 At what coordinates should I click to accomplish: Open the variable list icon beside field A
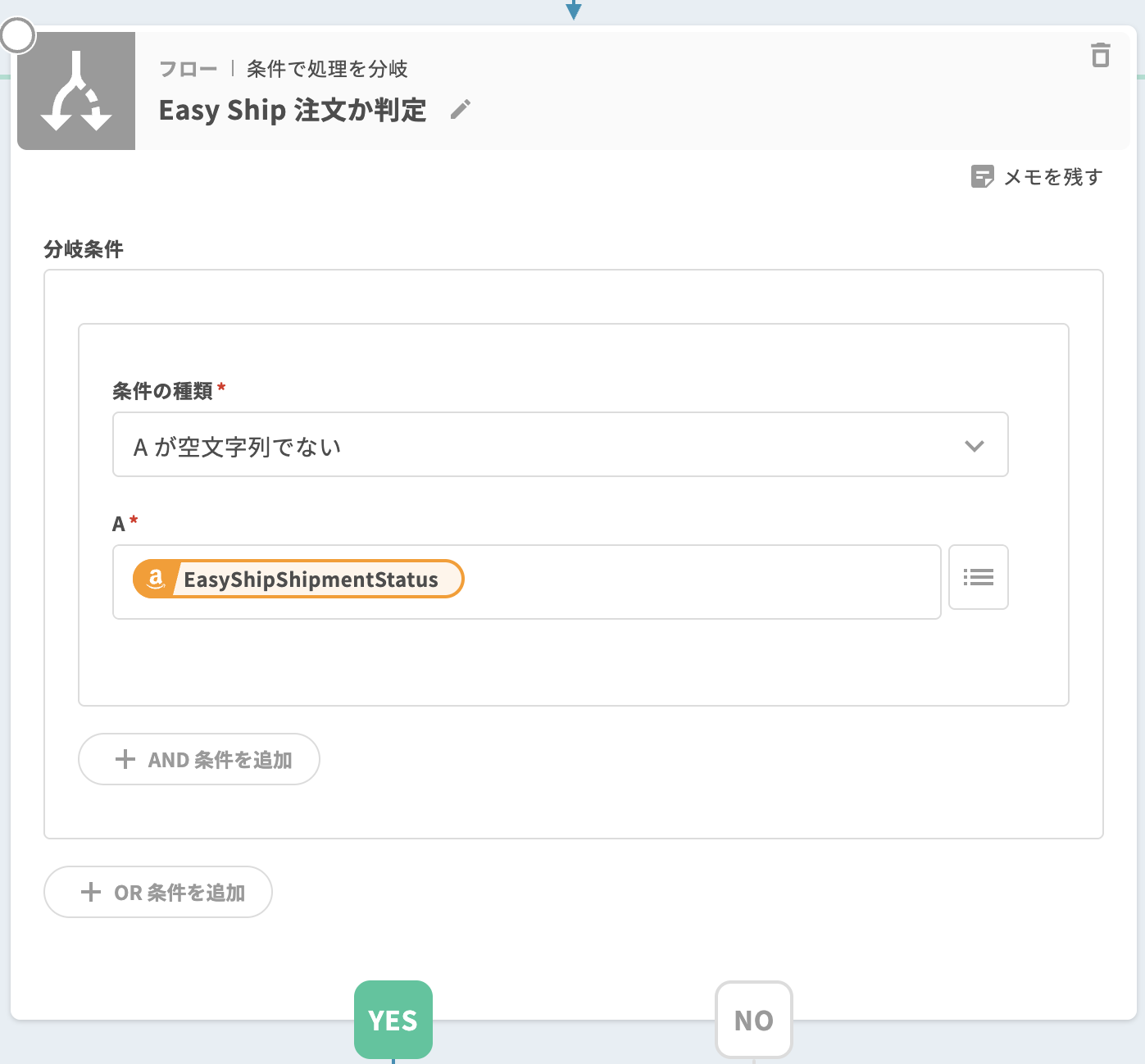click(978, 577)
